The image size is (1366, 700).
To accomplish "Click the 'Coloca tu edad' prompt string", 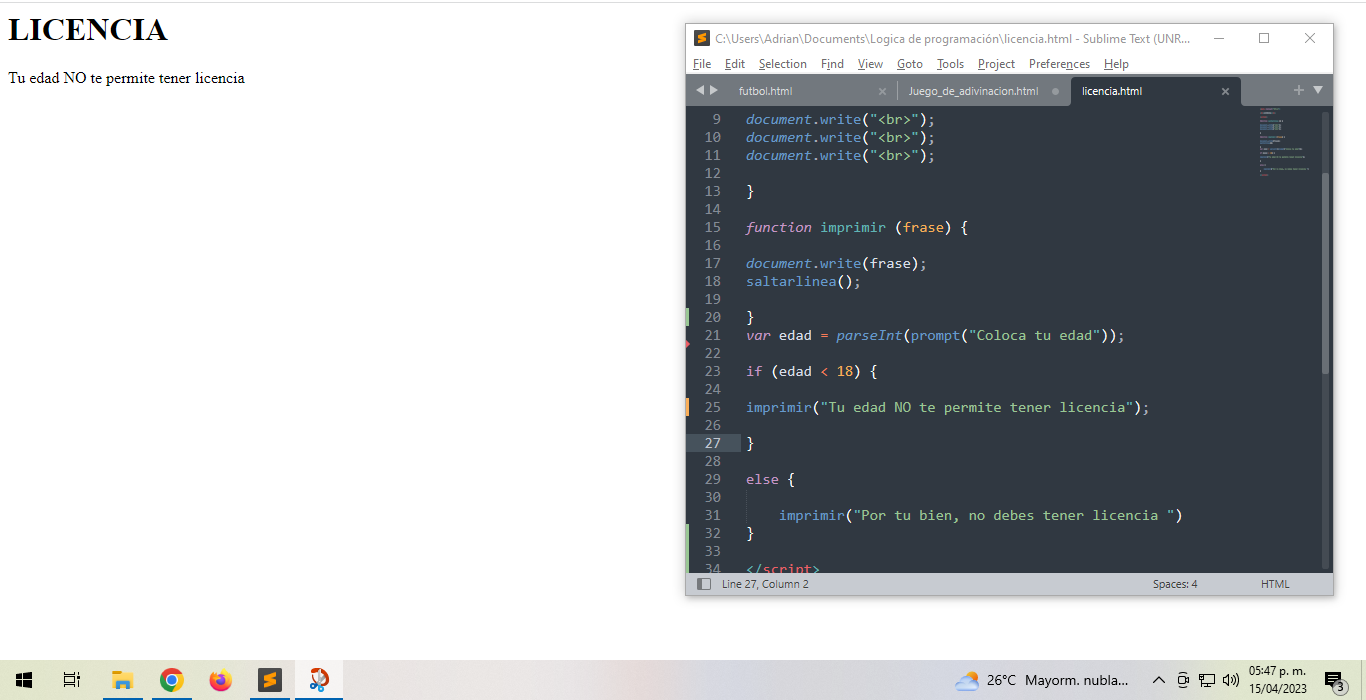I will point(1035,335).
